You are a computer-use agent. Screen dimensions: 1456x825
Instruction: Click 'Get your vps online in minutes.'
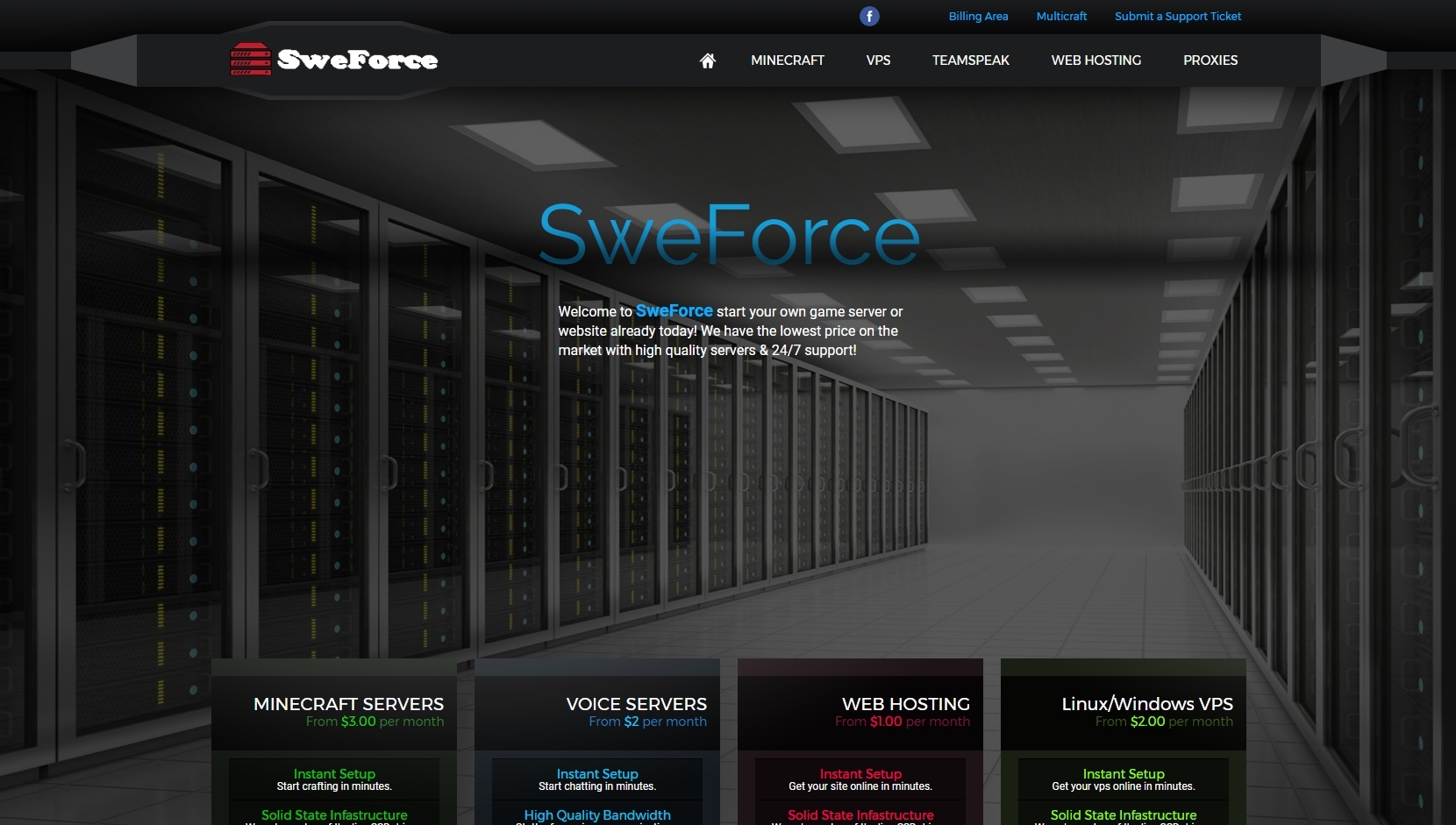1124,786
